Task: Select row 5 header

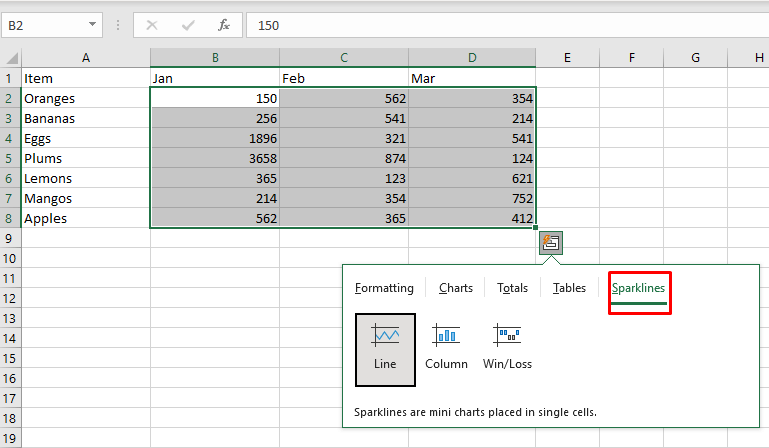Action: 9,158
